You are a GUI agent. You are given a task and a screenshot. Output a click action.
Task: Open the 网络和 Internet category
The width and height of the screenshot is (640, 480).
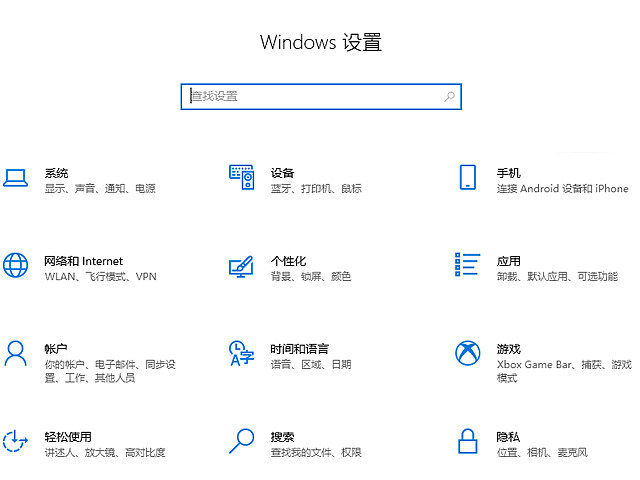(84, 261)
